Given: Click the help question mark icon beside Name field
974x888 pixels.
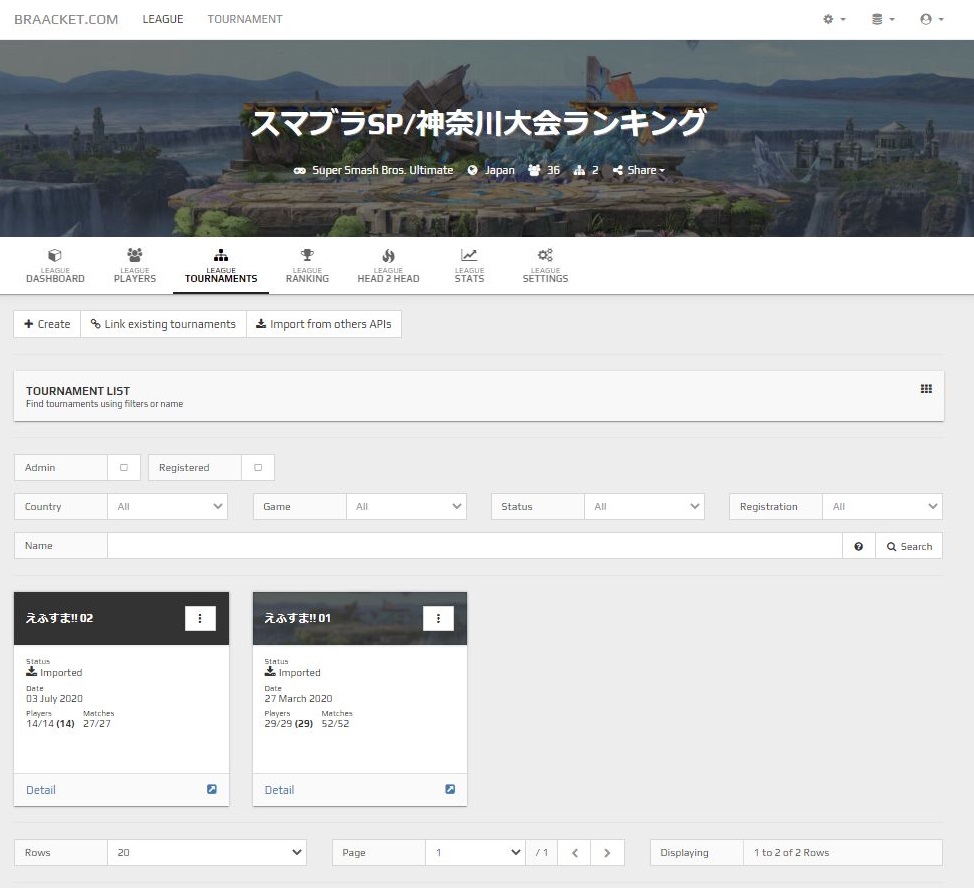Looking at the screenshot, I should pyautogui.click(x=858, y=546).
